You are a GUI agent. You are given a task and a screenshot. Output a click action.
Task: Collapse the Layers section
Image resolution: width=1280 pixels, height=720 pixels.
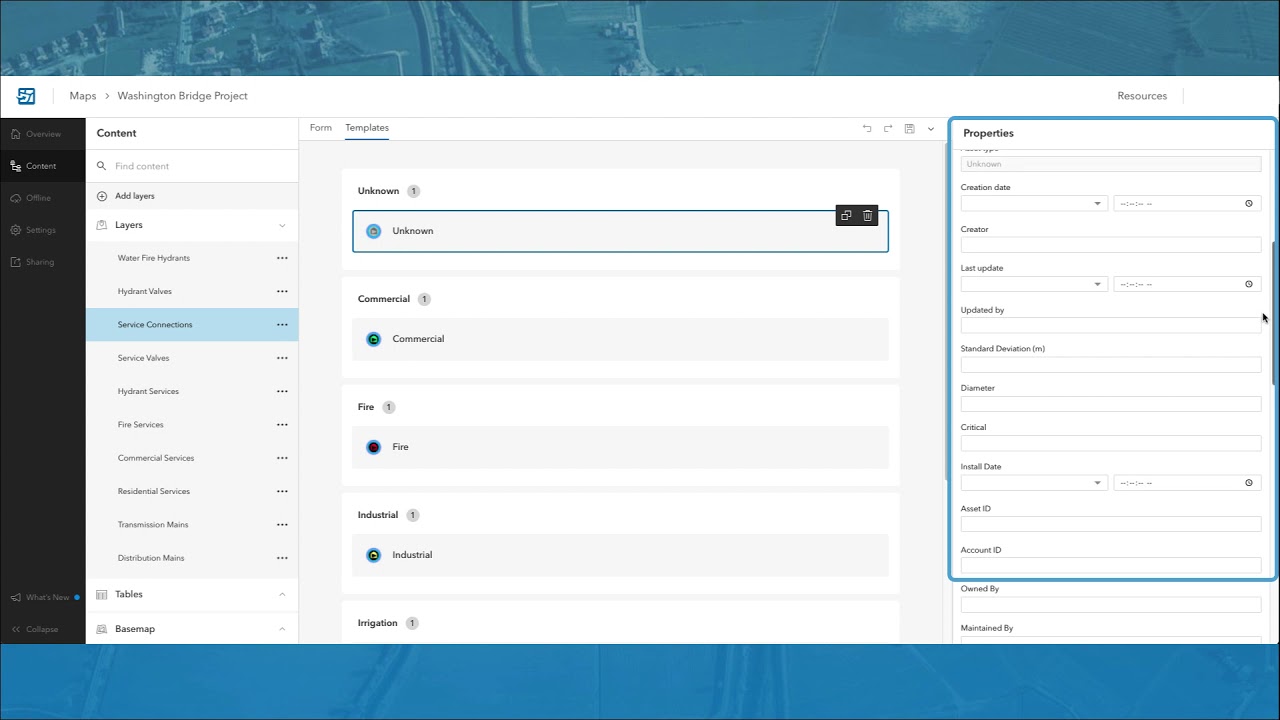click(x=282, y=226)
